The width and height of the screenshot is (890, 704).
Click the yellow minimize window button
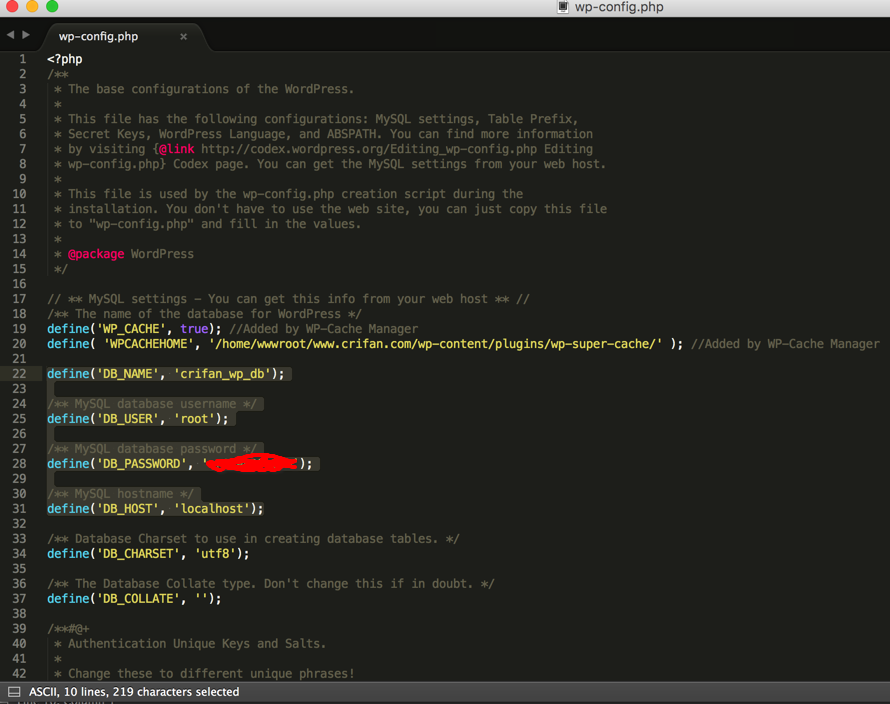point(32,6)
